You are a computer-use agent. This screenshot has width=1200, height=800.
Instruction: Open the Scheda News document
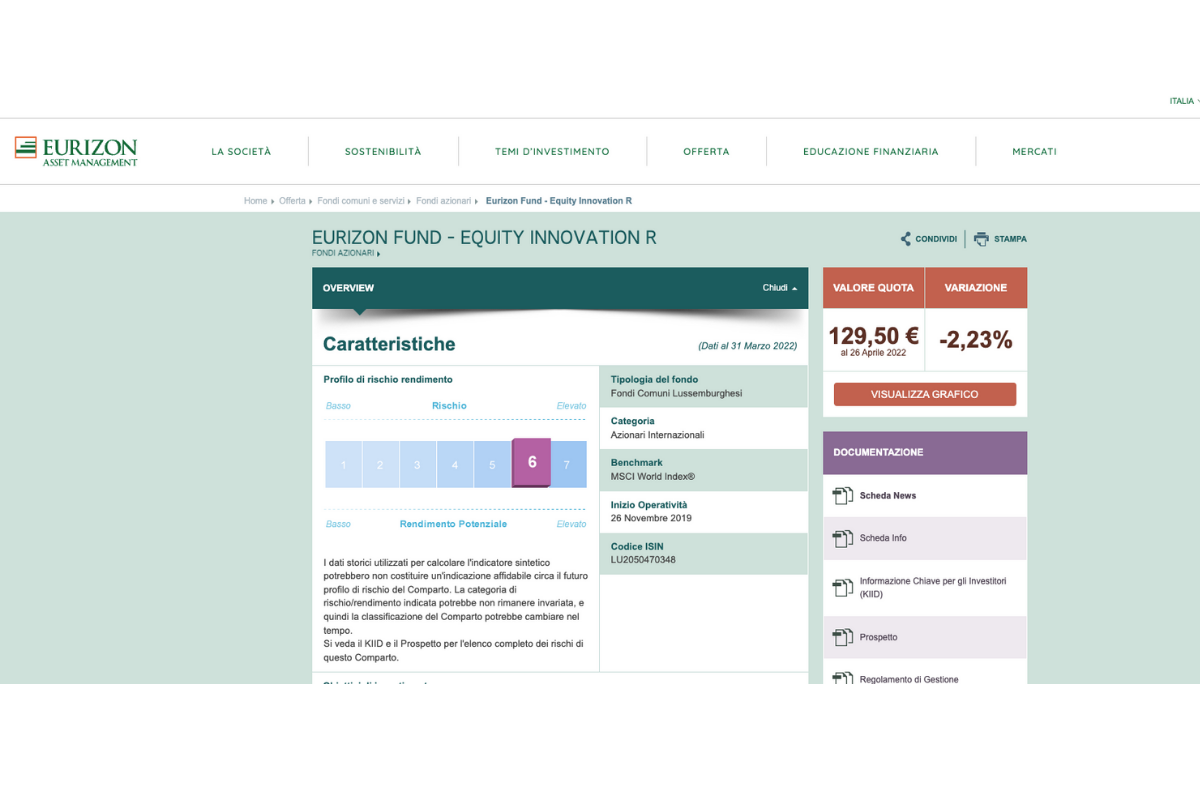point(888,496)
